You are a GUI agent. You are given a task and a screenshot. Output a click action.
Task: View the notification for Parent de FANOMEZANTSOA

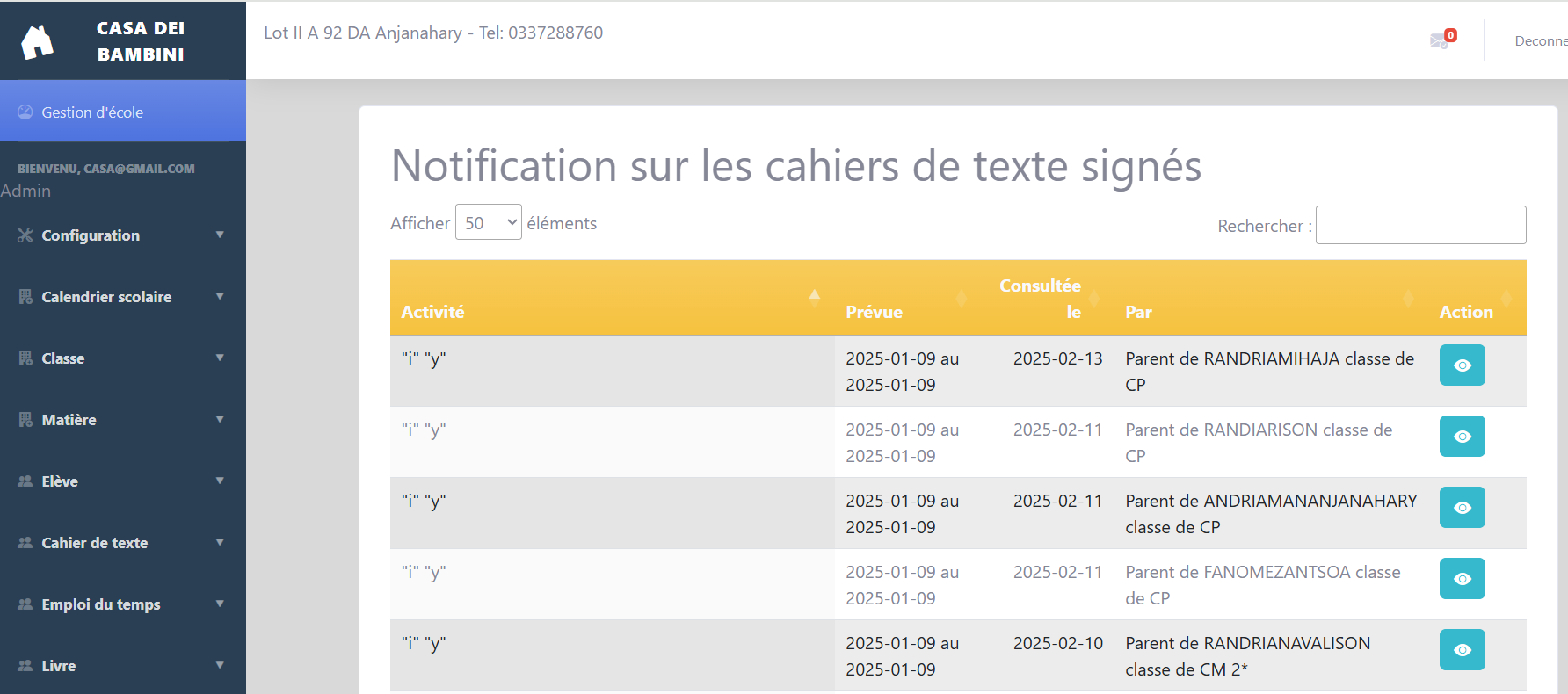[x=1462, y=578]
